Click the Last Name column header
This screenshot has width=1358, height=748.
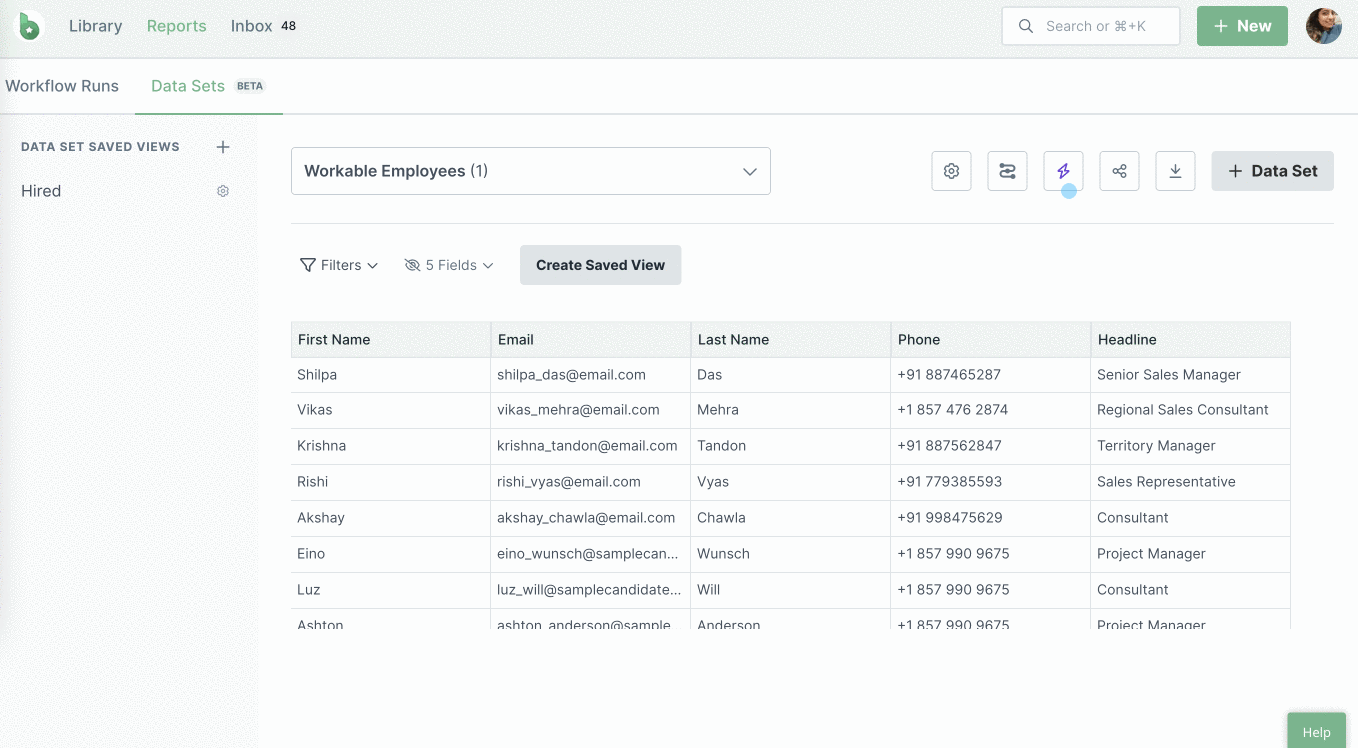coord(791,340)
